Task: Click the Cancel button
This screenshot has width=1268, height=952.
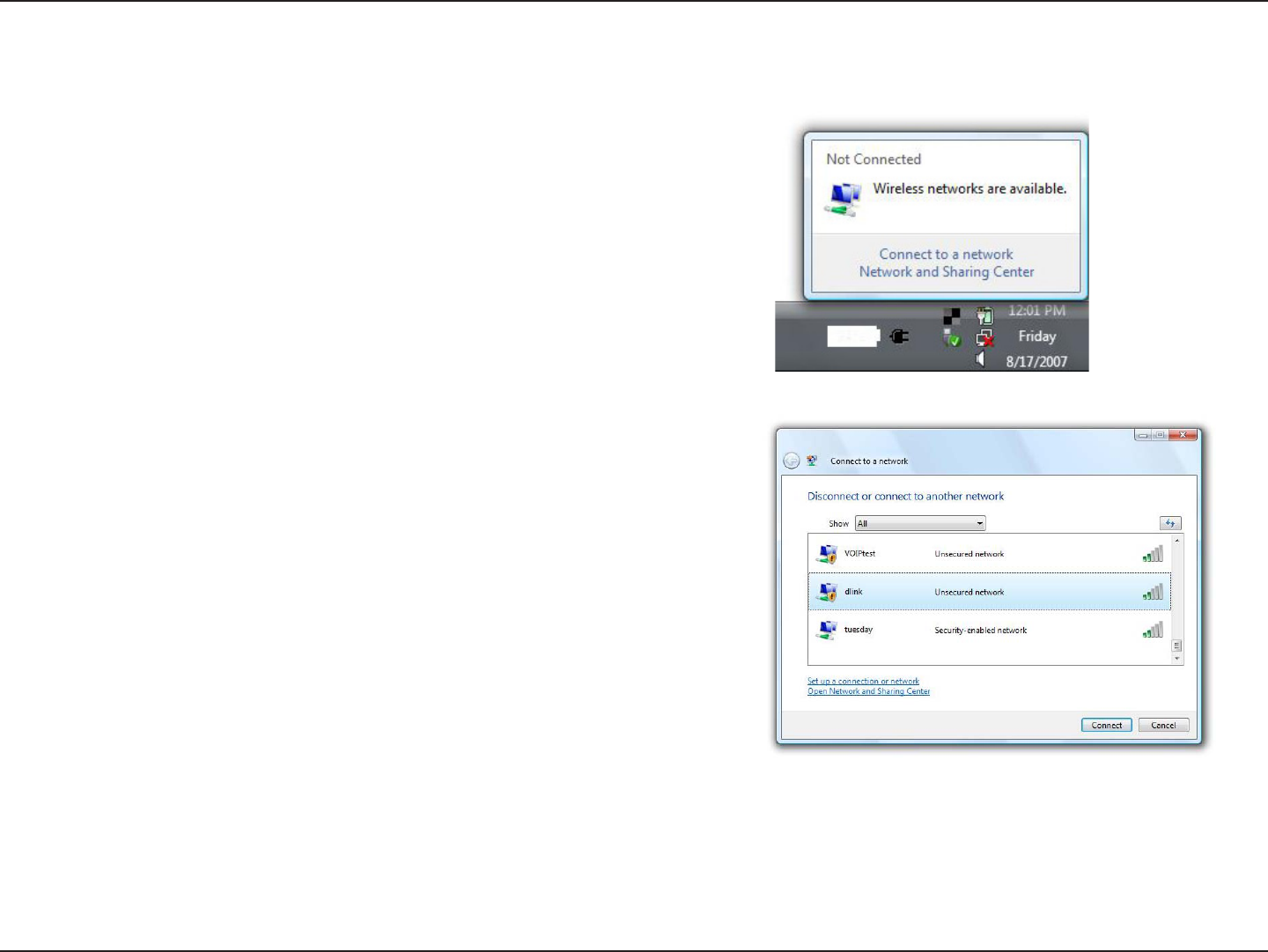Action: click(x=1163, y=726)
